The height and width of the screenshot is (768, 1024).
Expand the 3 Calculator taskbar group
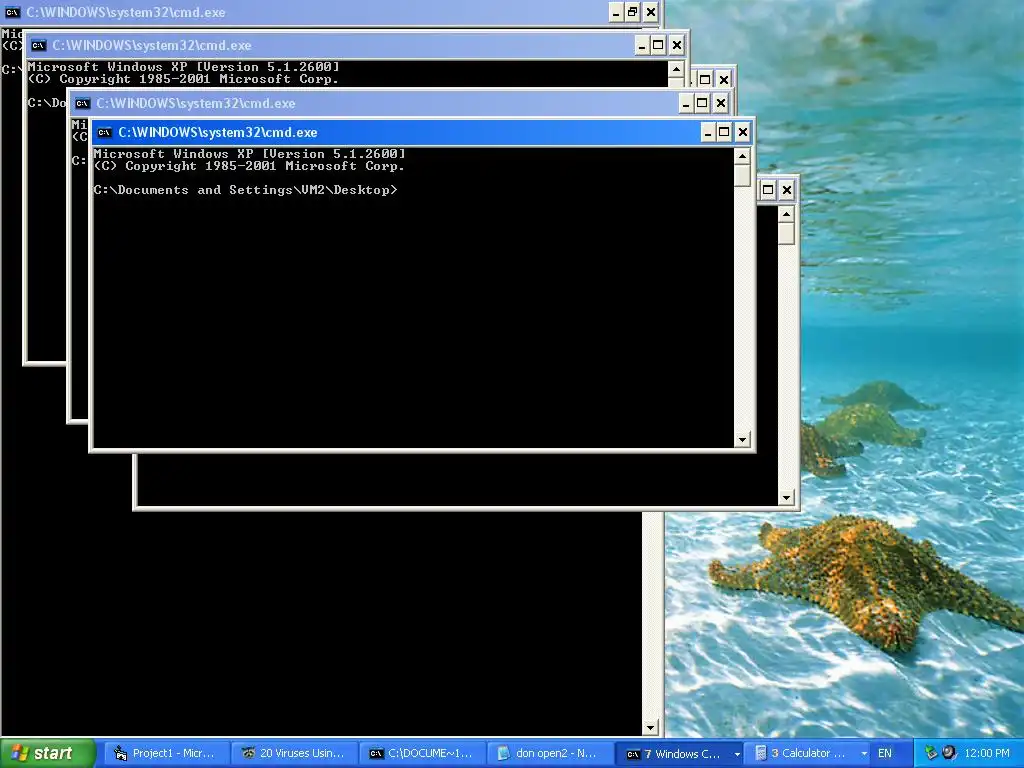(x=810, y=753)
